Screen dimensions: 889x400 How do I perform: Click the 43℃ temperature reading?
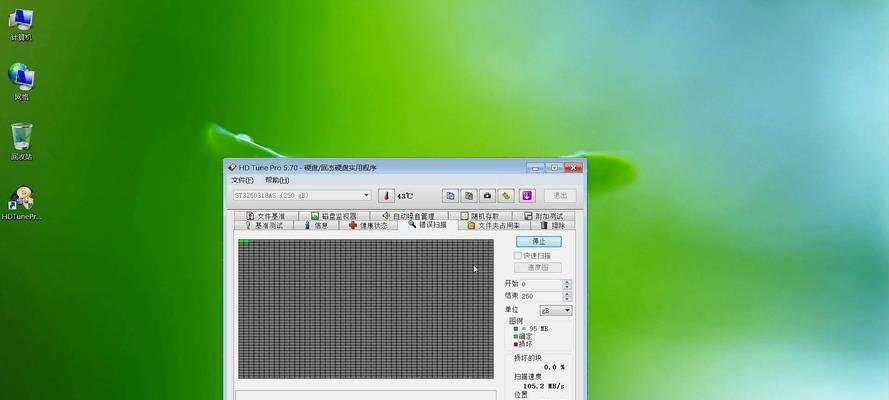pyautogui.click(x=405, y=196)
